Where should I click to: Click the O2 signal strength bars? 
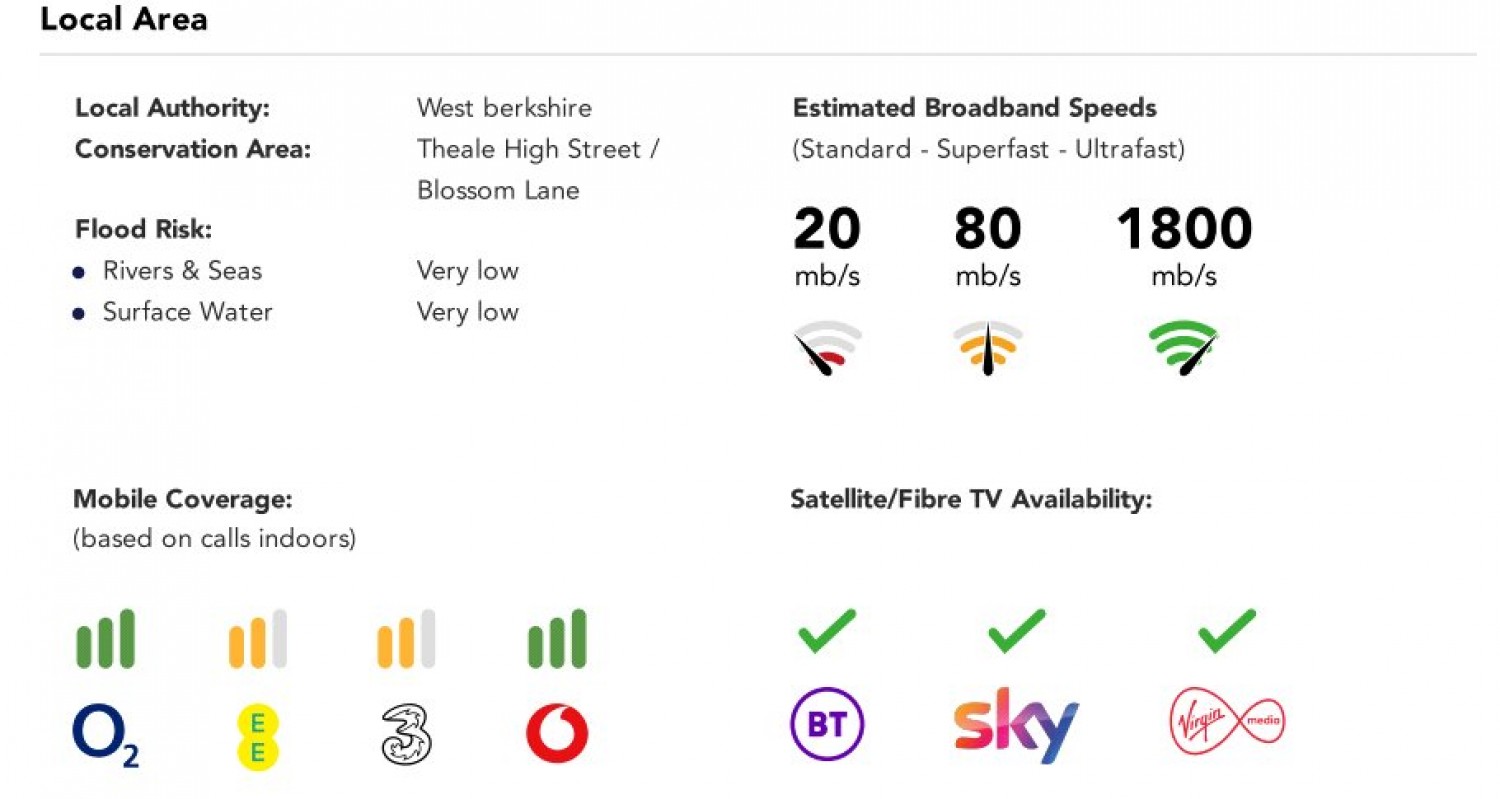(x=105, y=639)
